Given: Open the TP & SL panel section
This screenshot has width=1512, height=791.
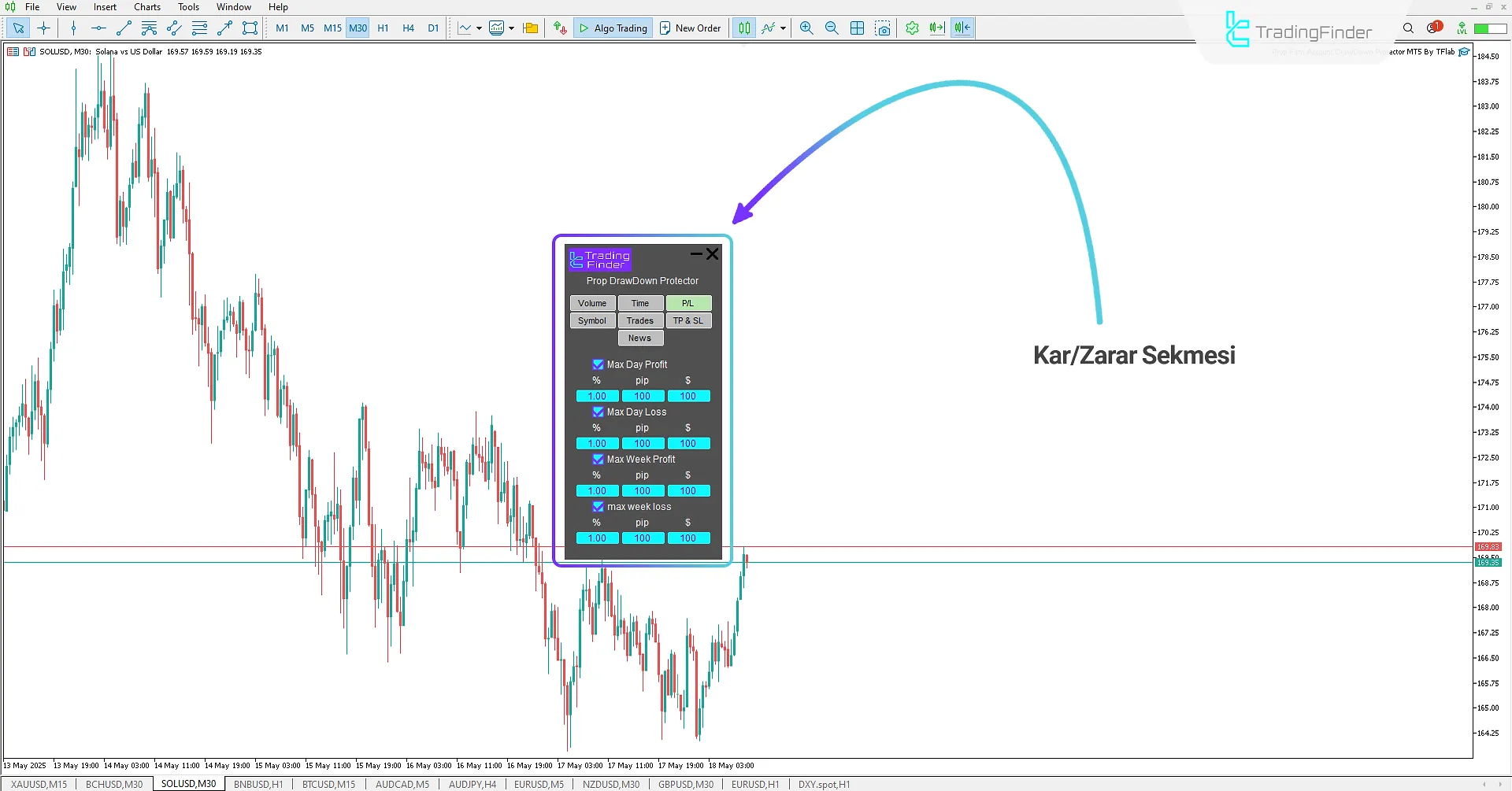Looking at the screenshot, I should pyautogui.click(x=687, y=320).
